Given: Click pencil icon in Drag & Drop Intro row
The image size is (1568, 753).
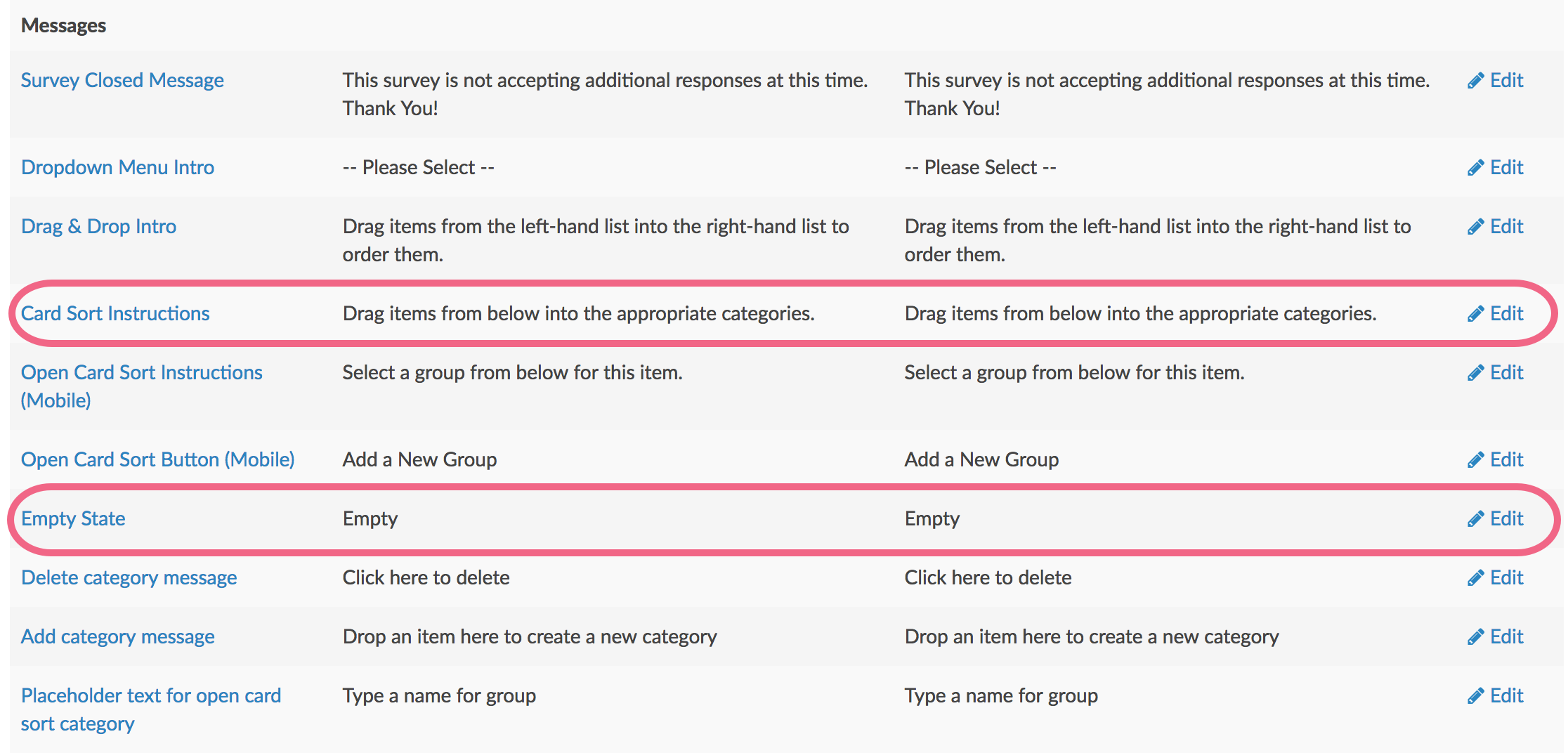Looking at the screenshot, I should [1475, 227].
